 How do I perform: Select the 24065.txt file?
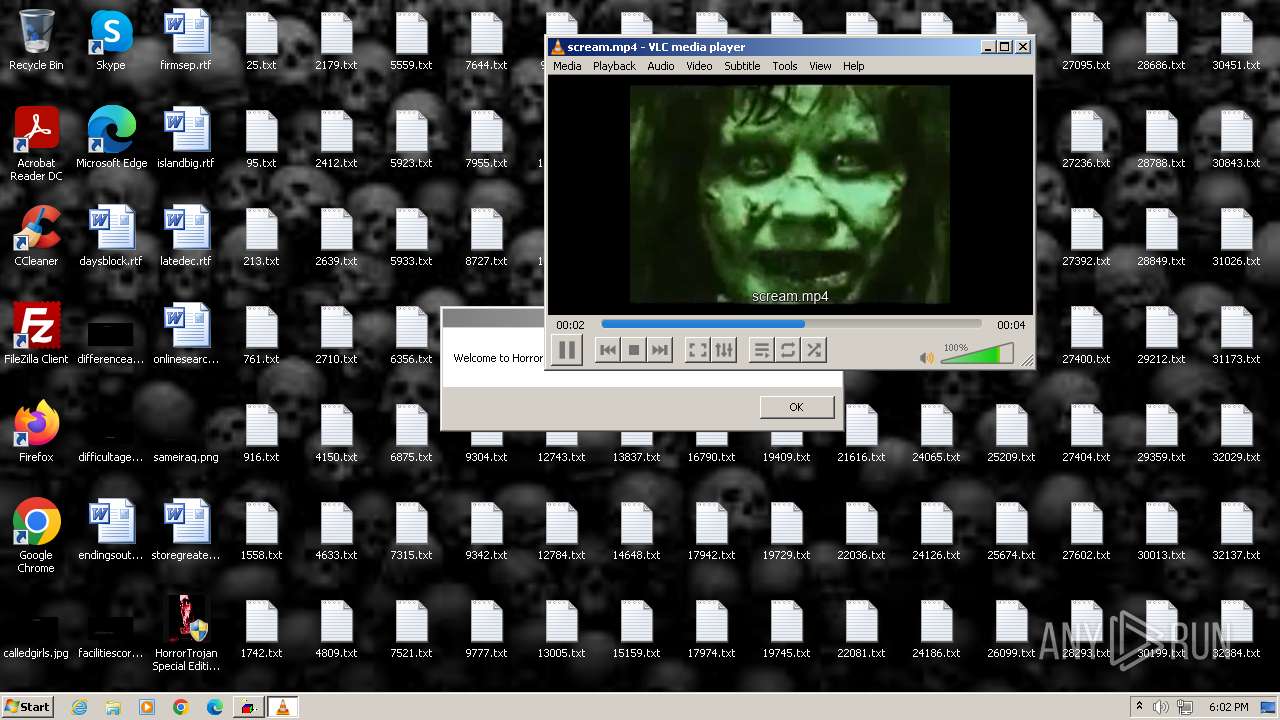(x=936, y=433)
